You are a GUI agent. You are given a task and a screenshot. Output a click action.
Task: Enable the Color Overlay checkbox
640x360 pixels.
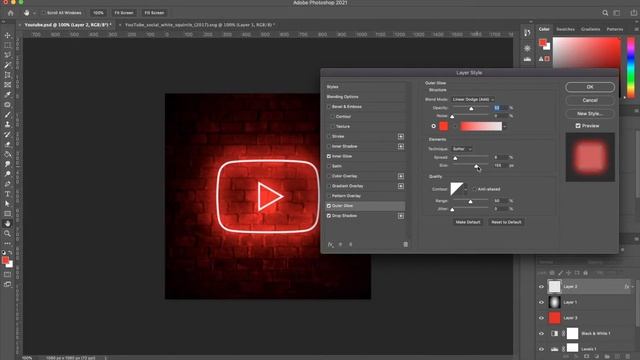(x=329, y=176)
